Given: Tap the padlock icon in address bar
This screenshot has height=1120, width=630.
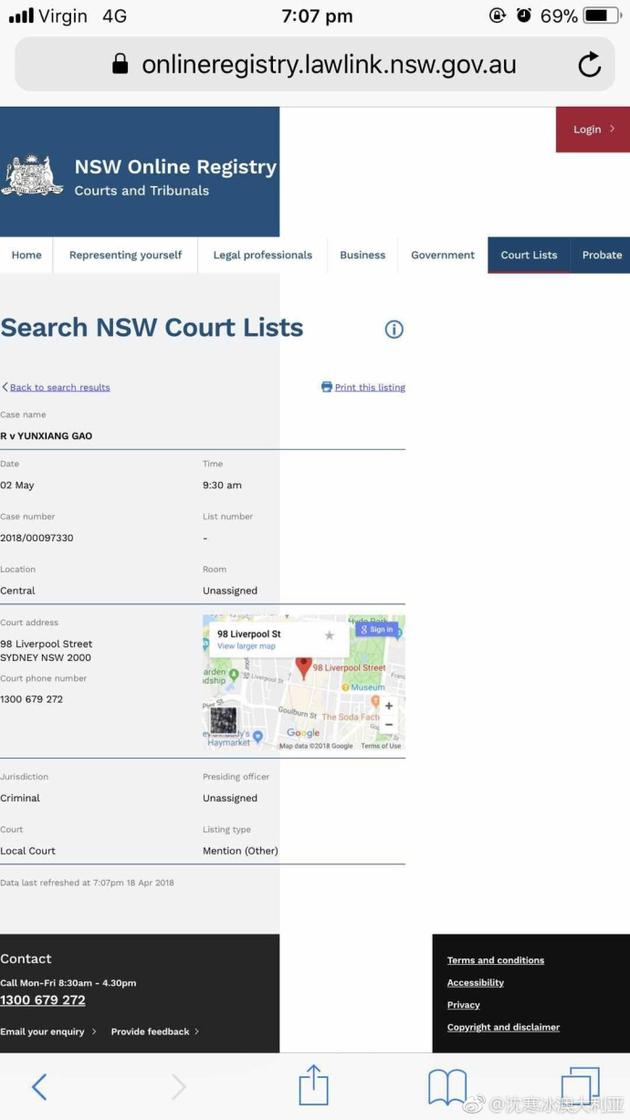Looking at the screenshot, I should (120, 64).
